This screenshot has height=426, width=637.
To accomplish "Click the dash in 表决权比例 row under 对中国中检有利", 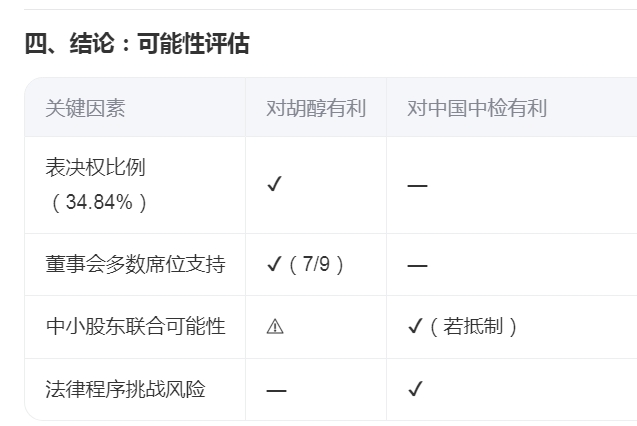I will pyautogui.click(x=417, y=186).
